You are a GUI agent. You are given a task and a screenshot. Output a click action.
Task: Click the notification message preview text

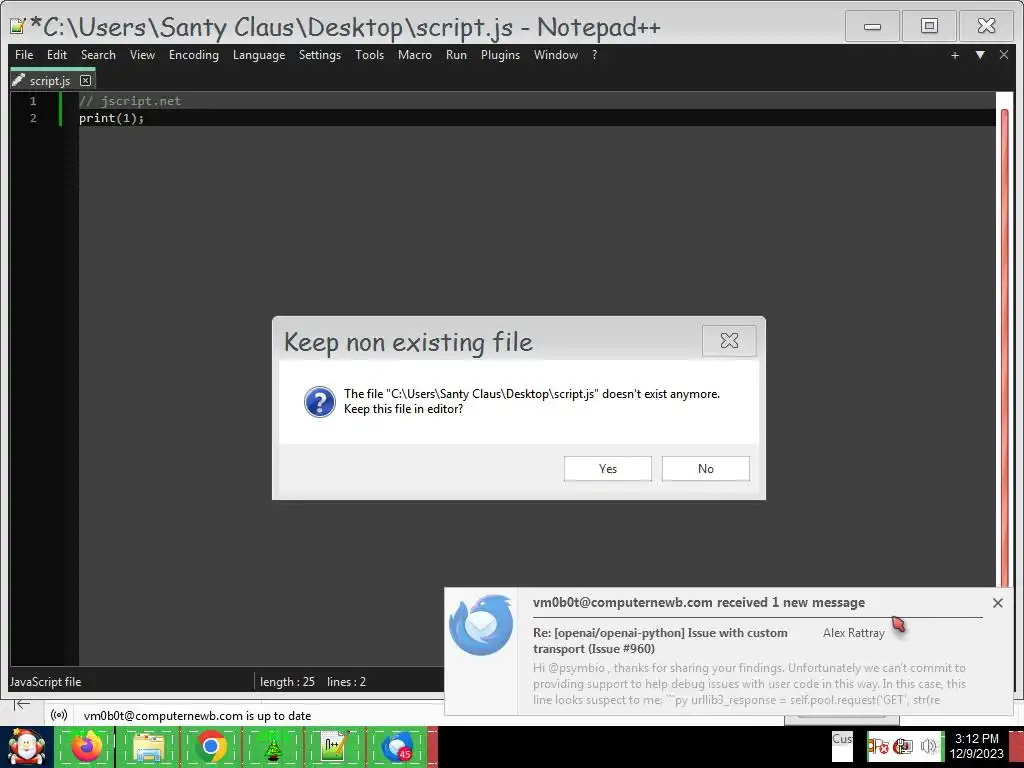coord(749,684)
